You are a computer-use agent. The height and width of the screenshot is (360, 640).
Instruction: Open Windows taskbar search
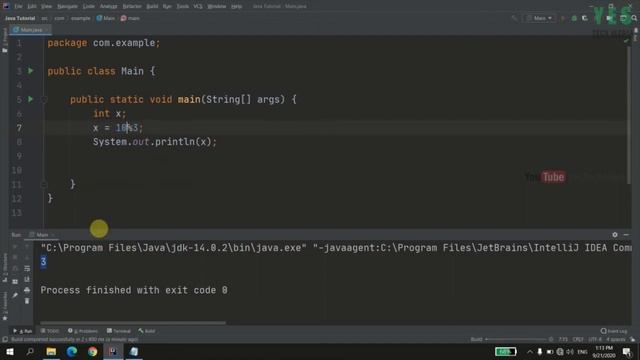pyautogui.click(x=30, y=351)
